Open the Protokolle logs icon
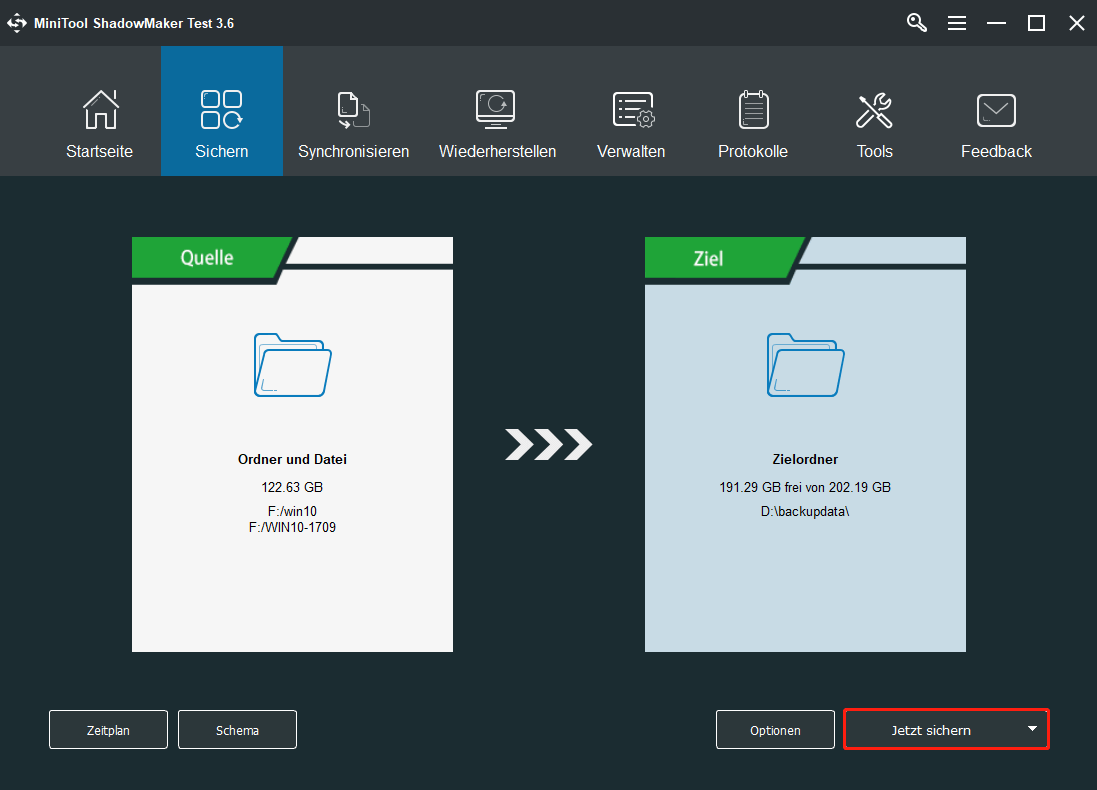 click(x=753, y=110)
